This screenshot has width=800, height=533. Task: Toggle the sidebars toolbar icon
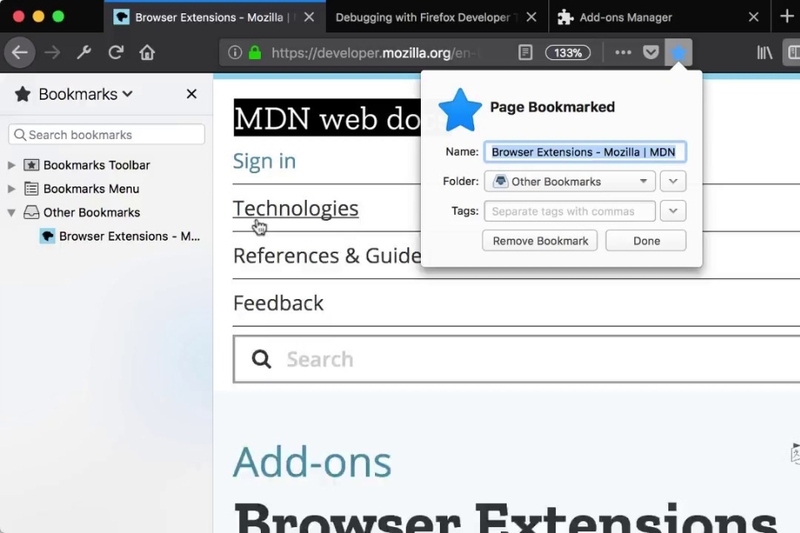(793, 53)
